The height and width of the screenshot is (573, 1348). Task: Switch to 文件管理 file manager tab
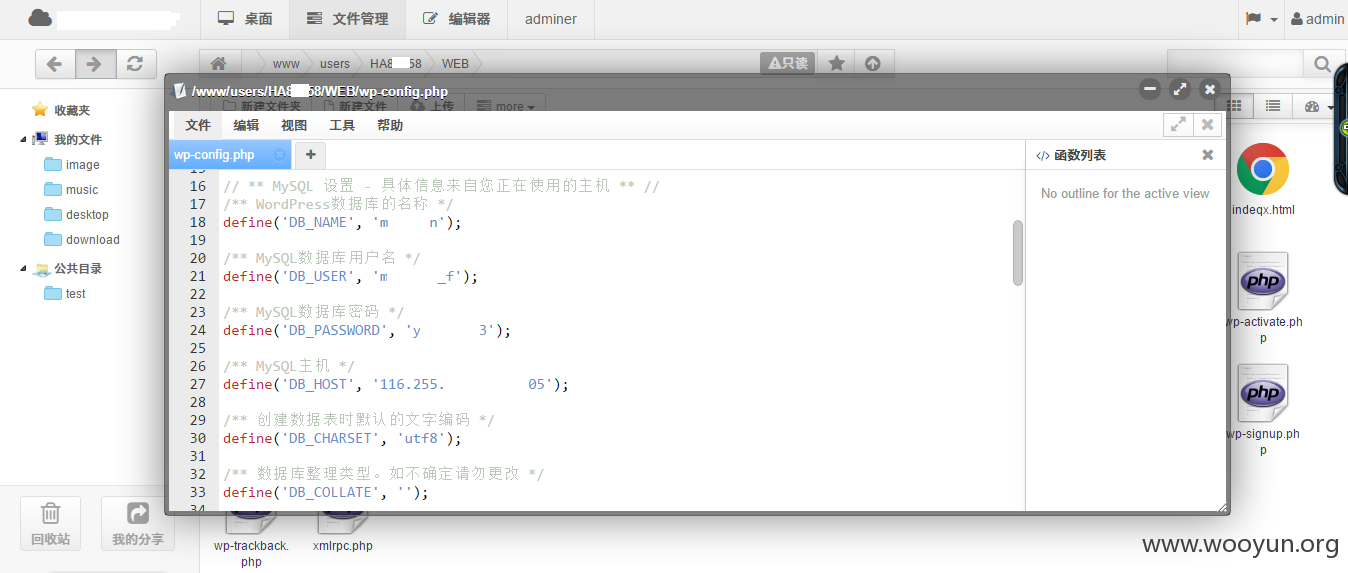(347, 19)
